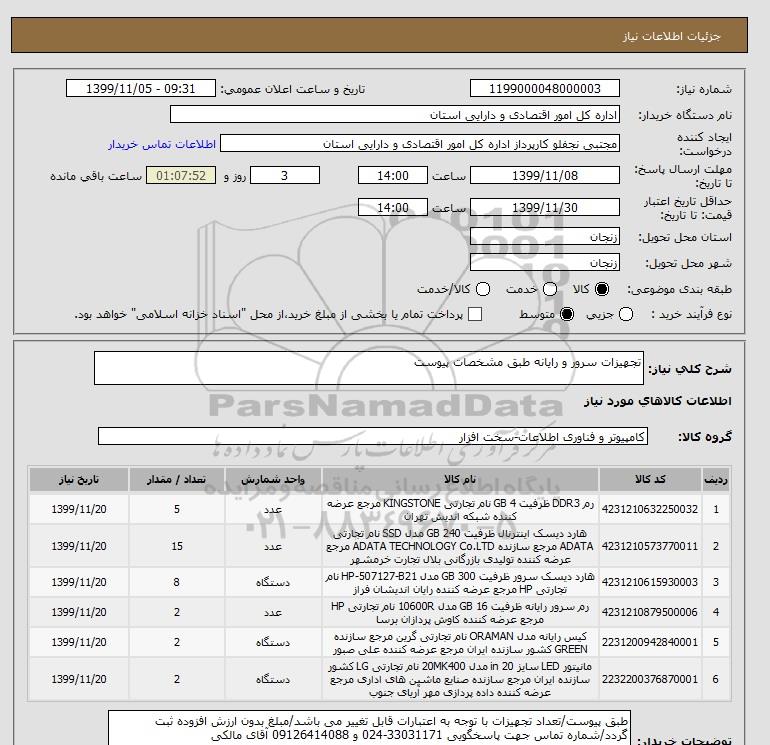
Task: Click quantity 8 in the server disk row
Action: tap(177, 582)
